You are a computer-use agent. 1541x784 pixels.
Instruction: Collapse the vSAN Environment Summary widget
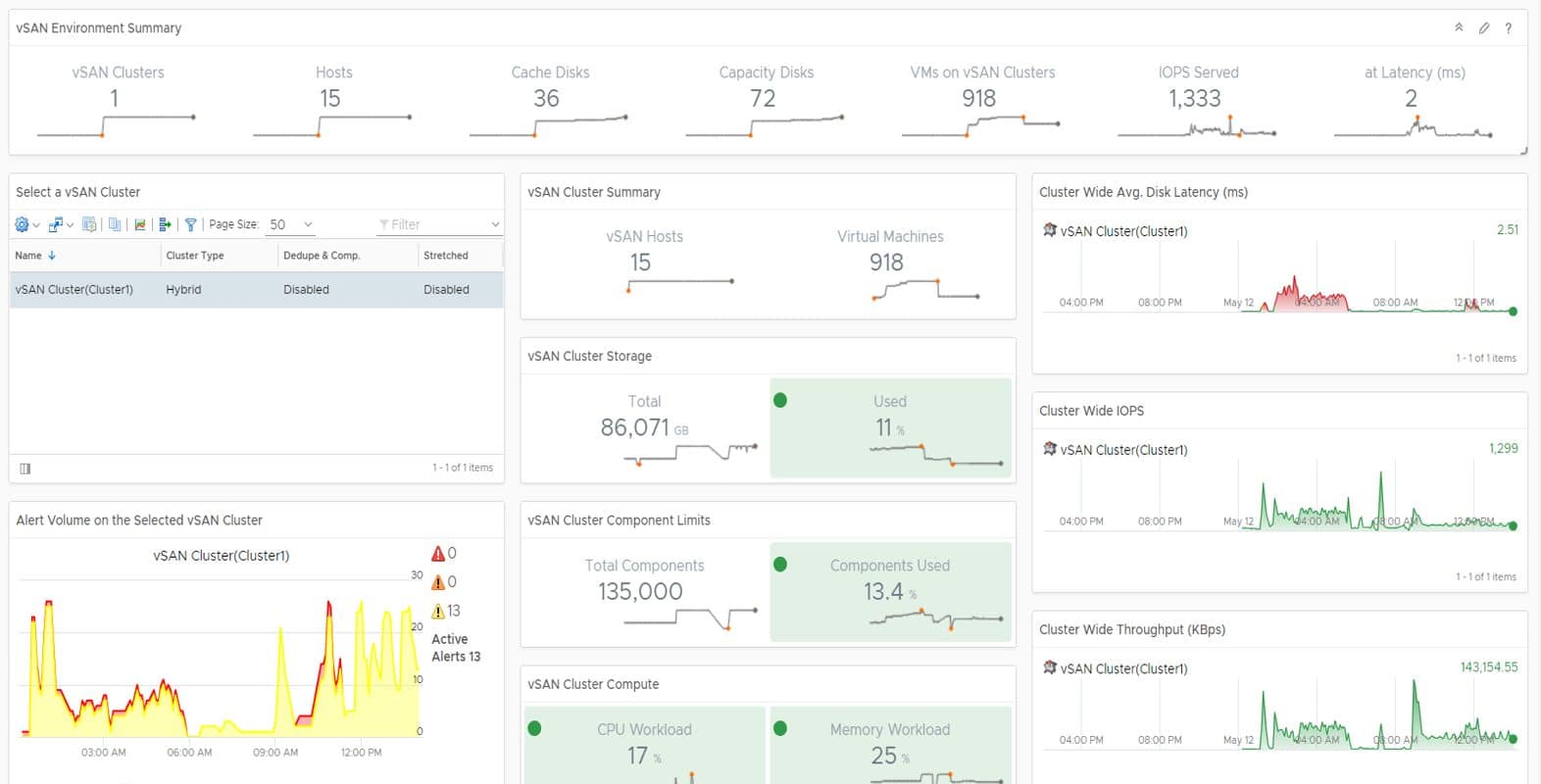pyautogui.click(x=1459, y=27)
